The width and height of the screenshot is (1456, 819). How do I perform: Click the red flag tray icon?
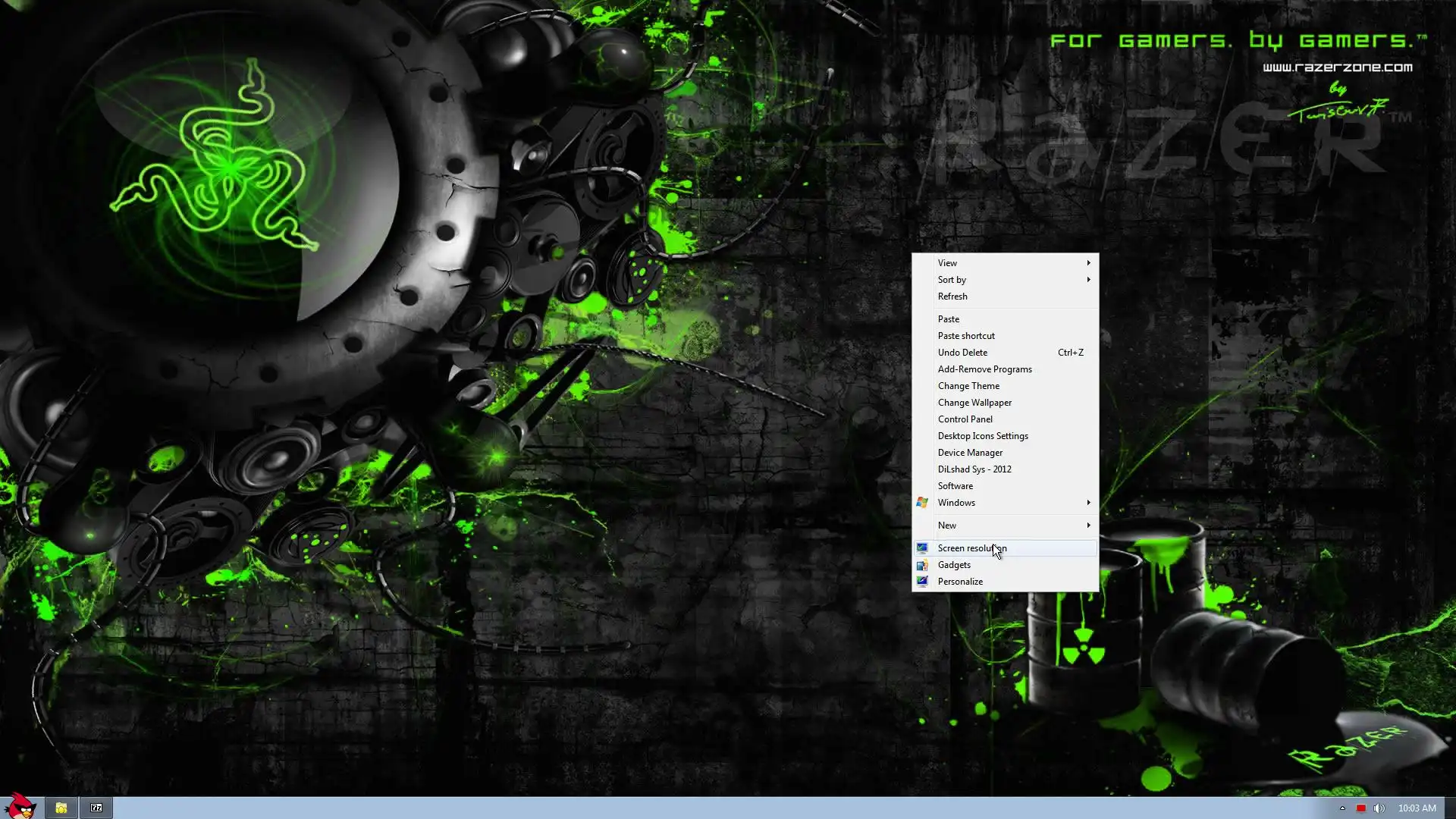1360,808
